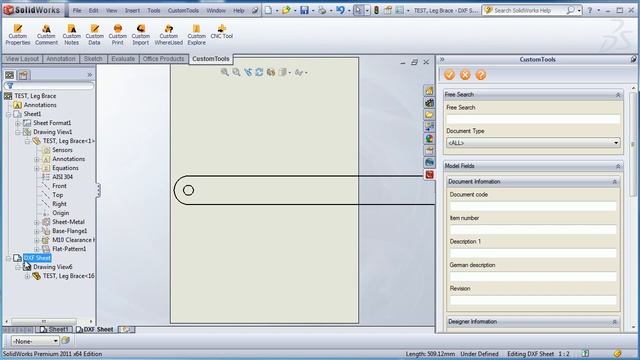Click the filter funnel in the tree search
This screenshot has height=360, width=640.
(x=10, y=86)
